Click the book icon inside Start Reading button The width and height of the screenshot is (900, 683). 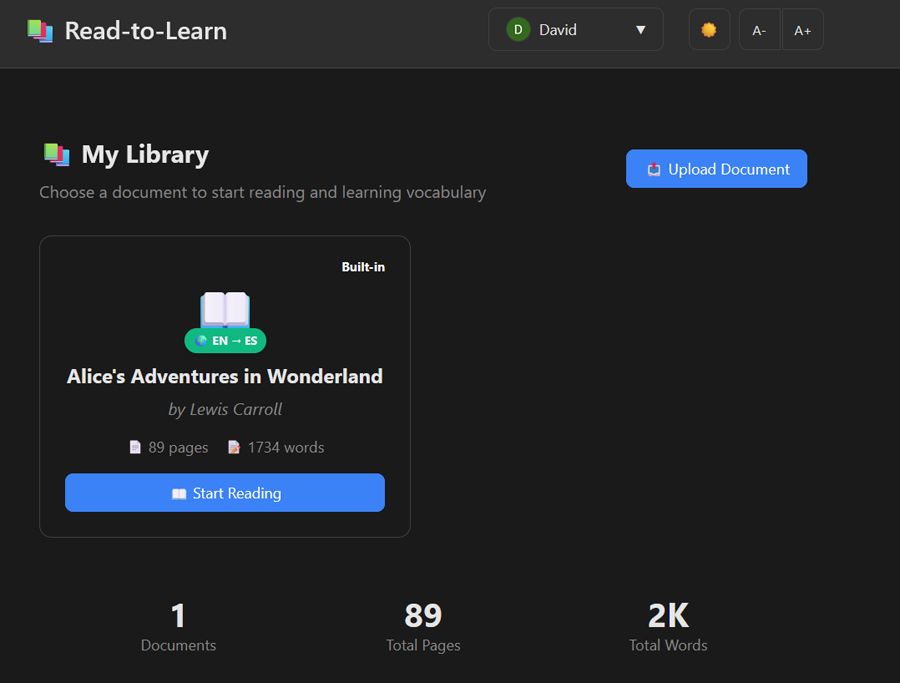[x=178, y=492]
